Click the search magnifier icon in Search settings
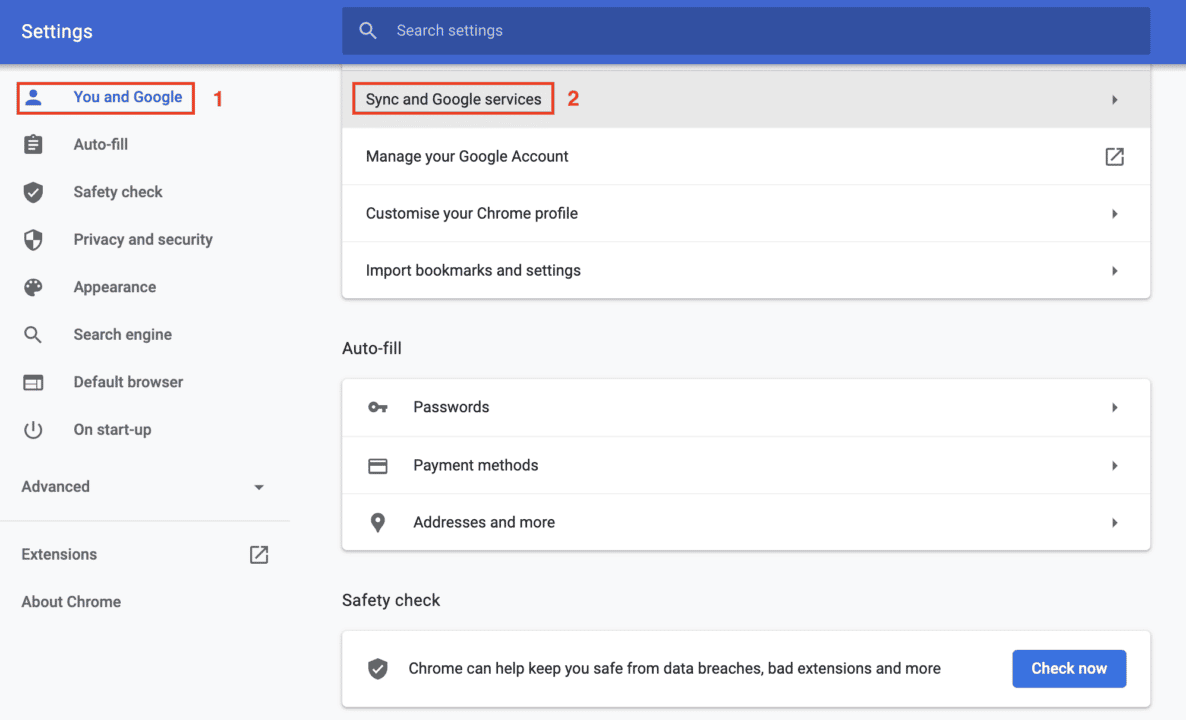Viewport: 1186px width, 720px height. pos(368,30)
